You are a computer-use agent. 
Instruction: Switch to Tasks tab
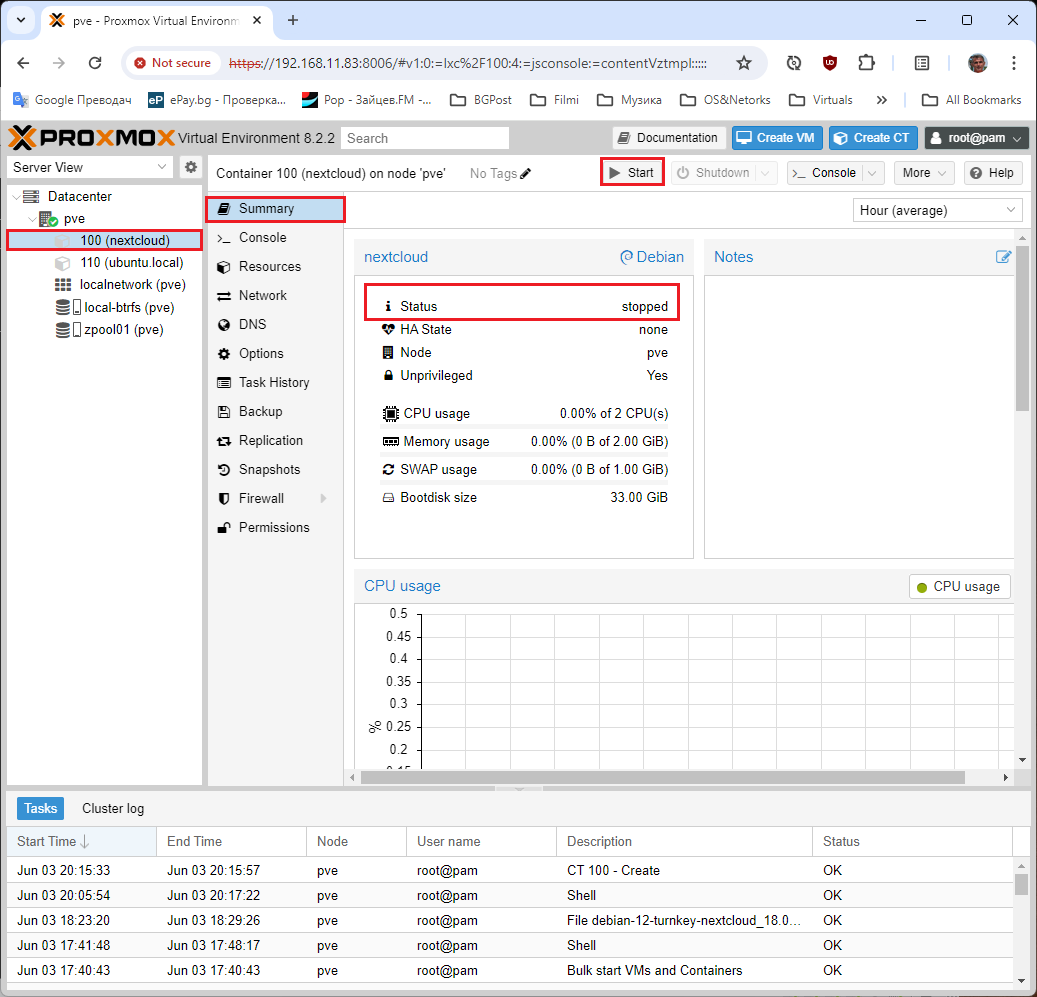[x=40, y=809]
